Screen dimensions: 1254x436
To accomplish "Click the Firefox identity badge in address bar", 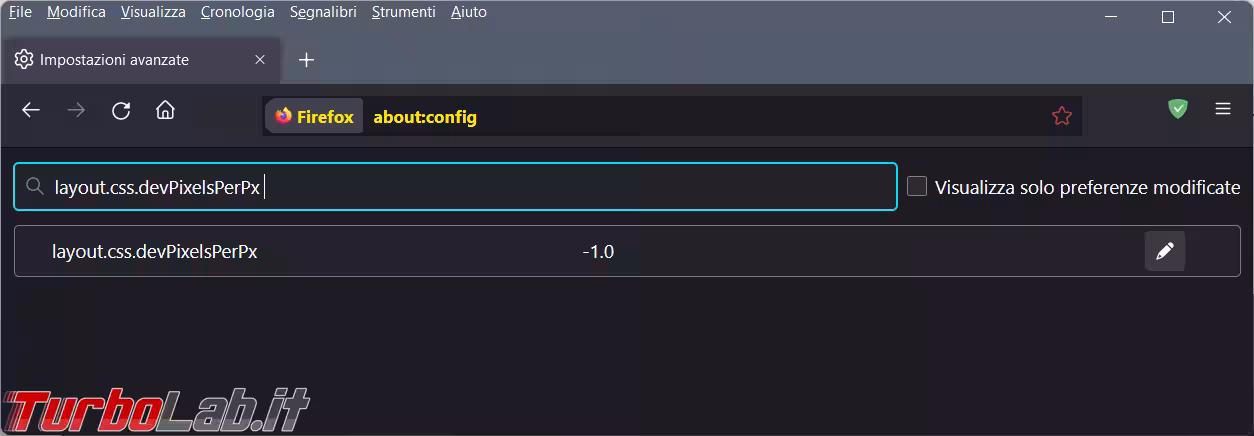I will pyautogui.click(x=314, y=117).
